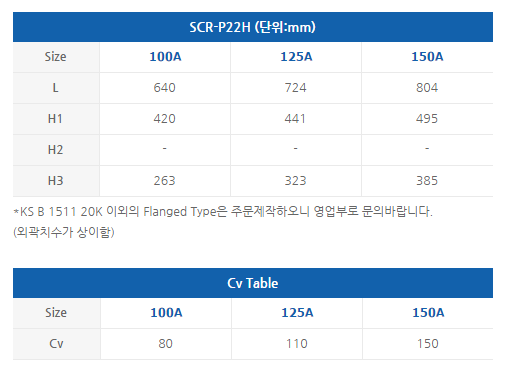
Task: Click the H3 value 323 cell
Action: coord(296,181)
